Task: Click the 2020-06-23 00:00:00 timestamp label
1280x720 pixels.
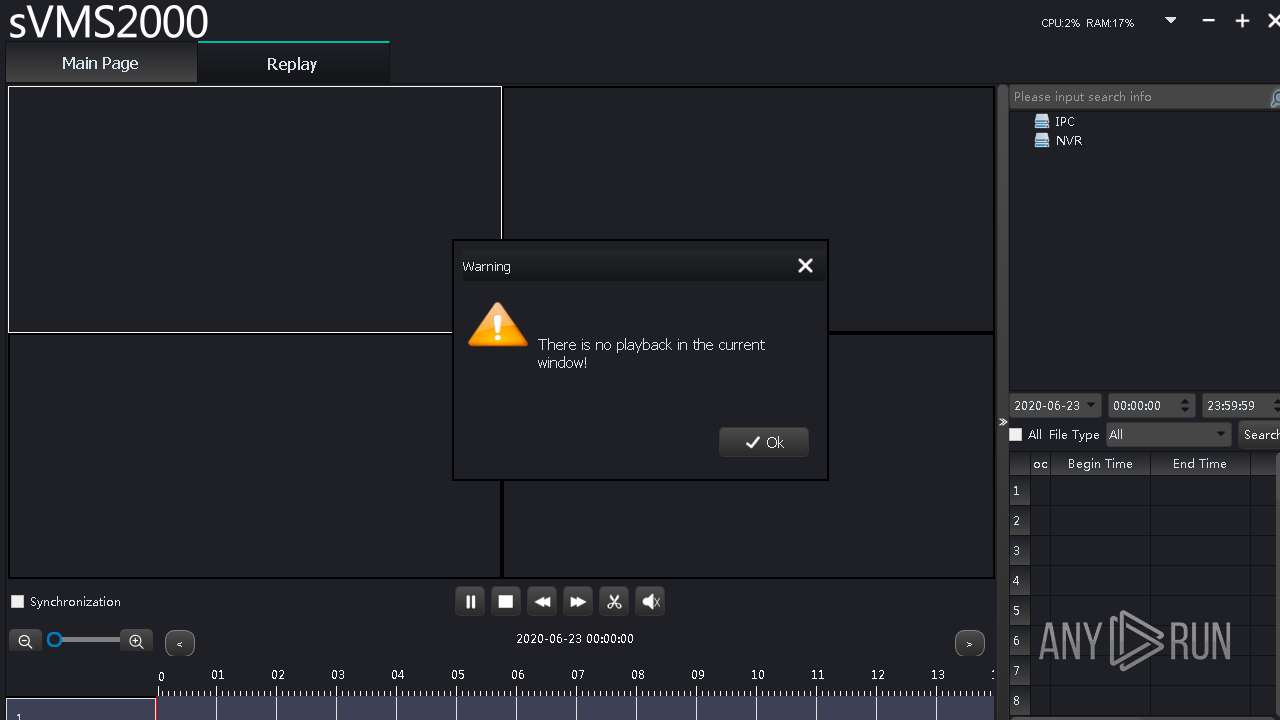Action: point(575,638)
